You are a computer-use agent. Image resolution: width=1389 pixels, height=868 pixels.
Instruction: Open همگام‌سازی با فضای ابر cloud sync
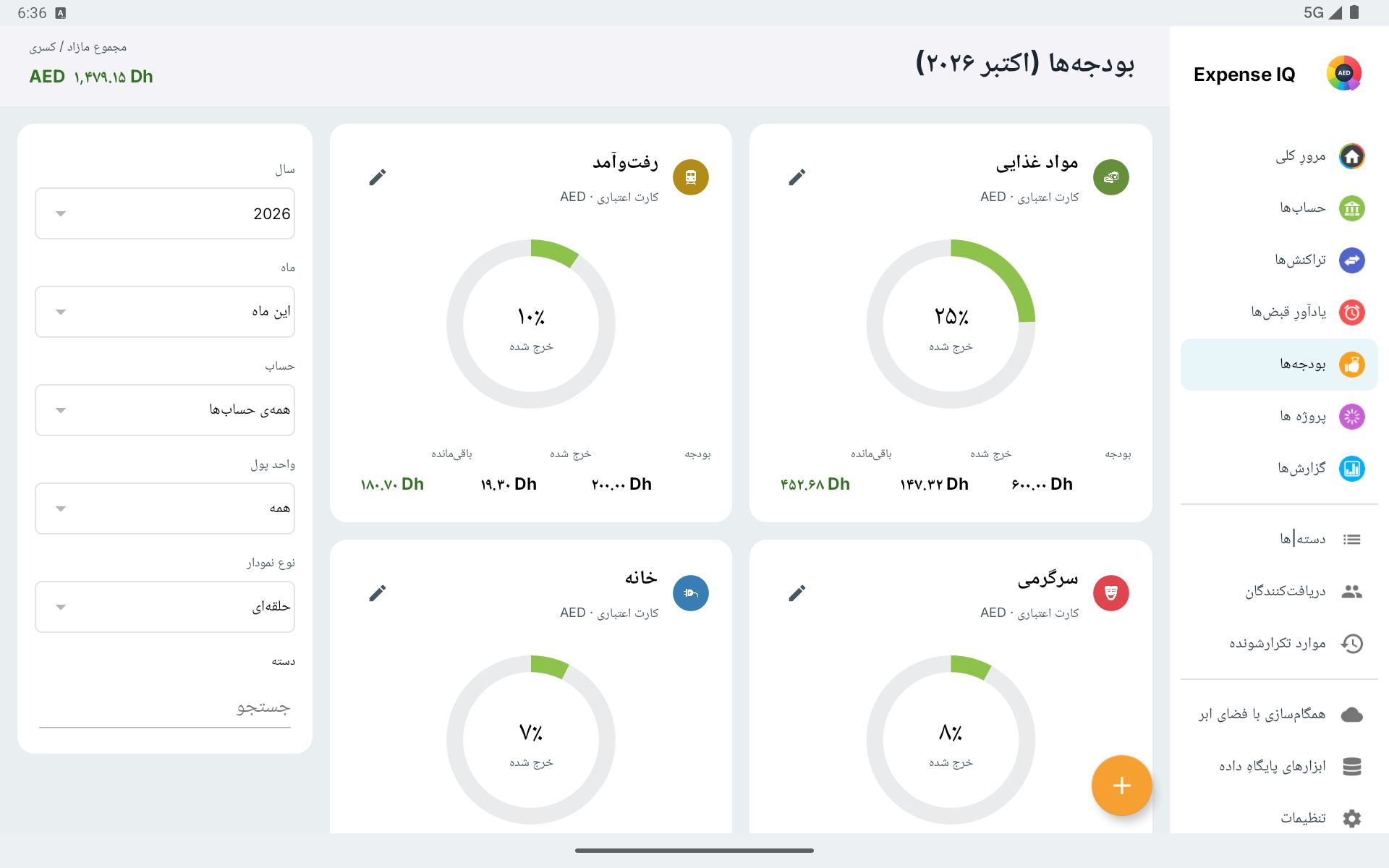[1279, 715]
